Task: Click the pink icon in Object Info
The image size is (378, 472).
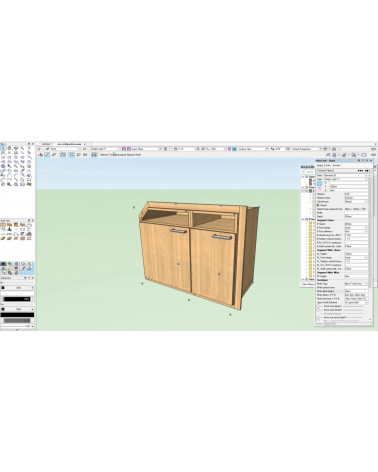Action: [x=319, y=188]
